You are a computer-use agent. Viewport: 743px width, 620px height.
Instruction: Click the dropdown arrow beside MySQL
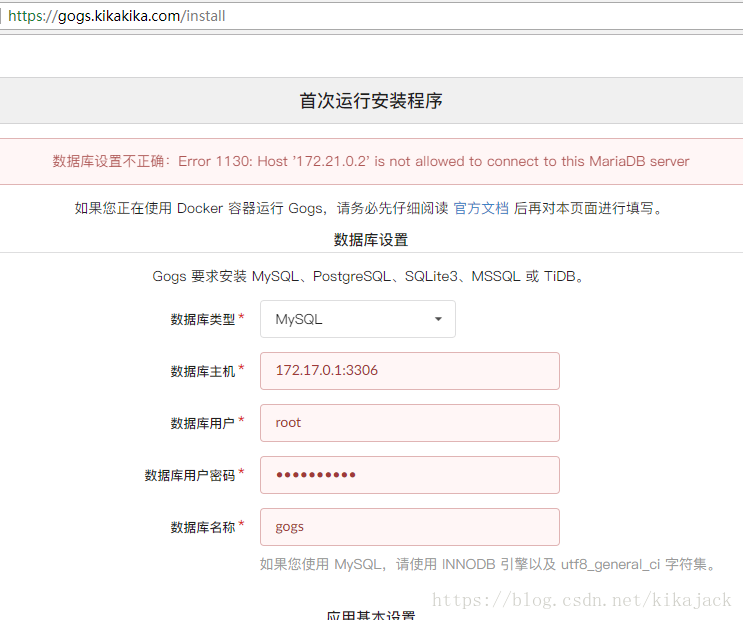coord(438,319)
